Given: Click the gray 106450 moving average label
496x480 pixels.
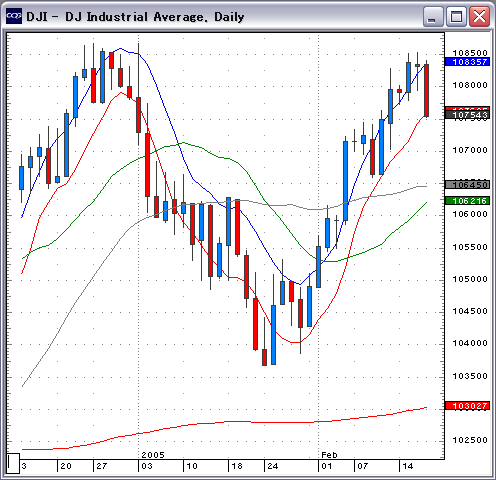Looking at the screenshot, I should (468, 185).
